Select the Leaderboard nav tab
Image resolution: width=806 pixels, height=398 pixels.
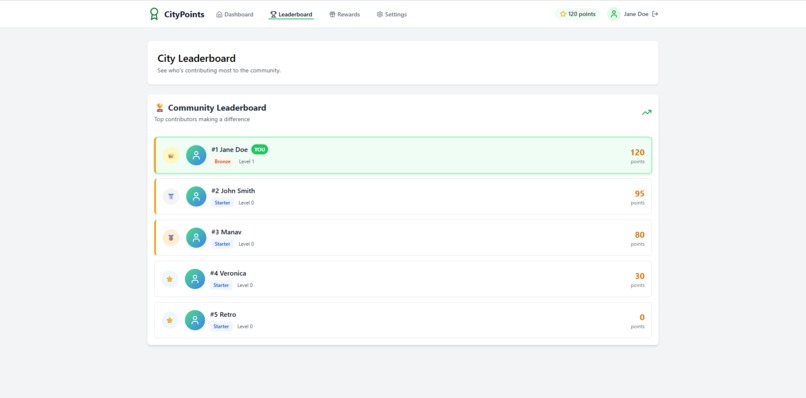(x=291, y=14)
